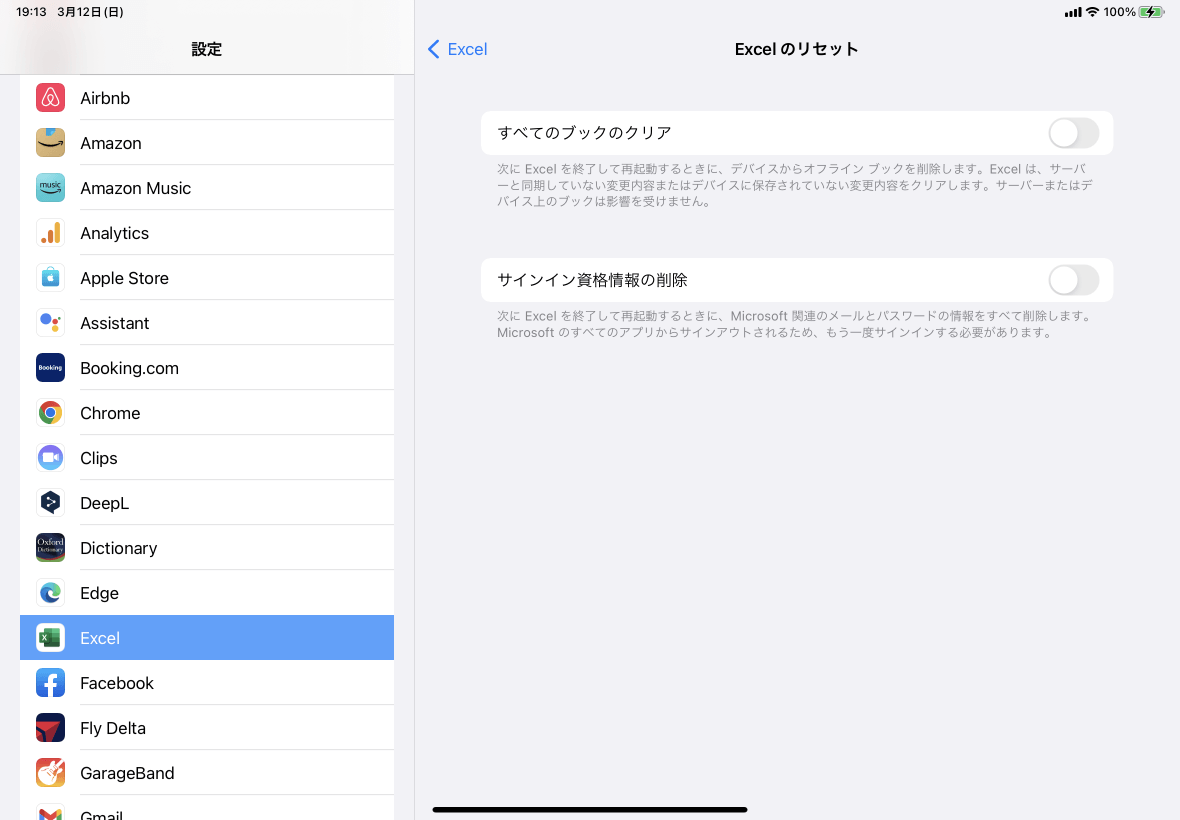The width and height of the screenshot is (1180, 820).
Task: Open Amazon settings row
Action: click(207, 143)
